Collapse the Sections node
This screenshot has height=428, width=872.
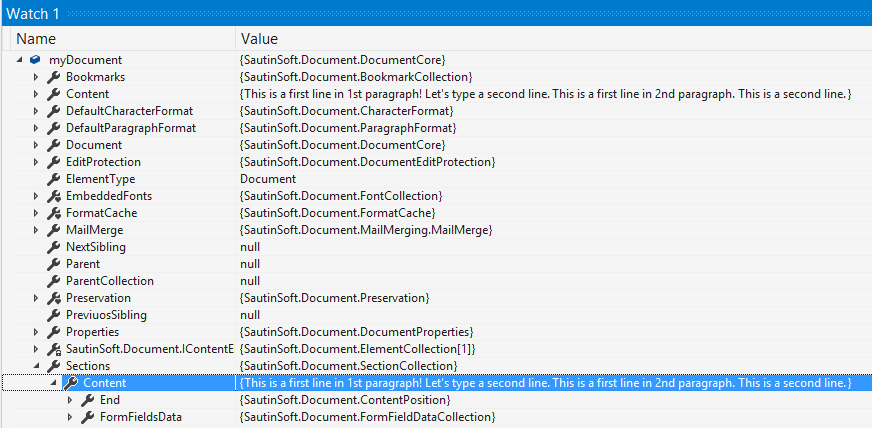(37, 366)
